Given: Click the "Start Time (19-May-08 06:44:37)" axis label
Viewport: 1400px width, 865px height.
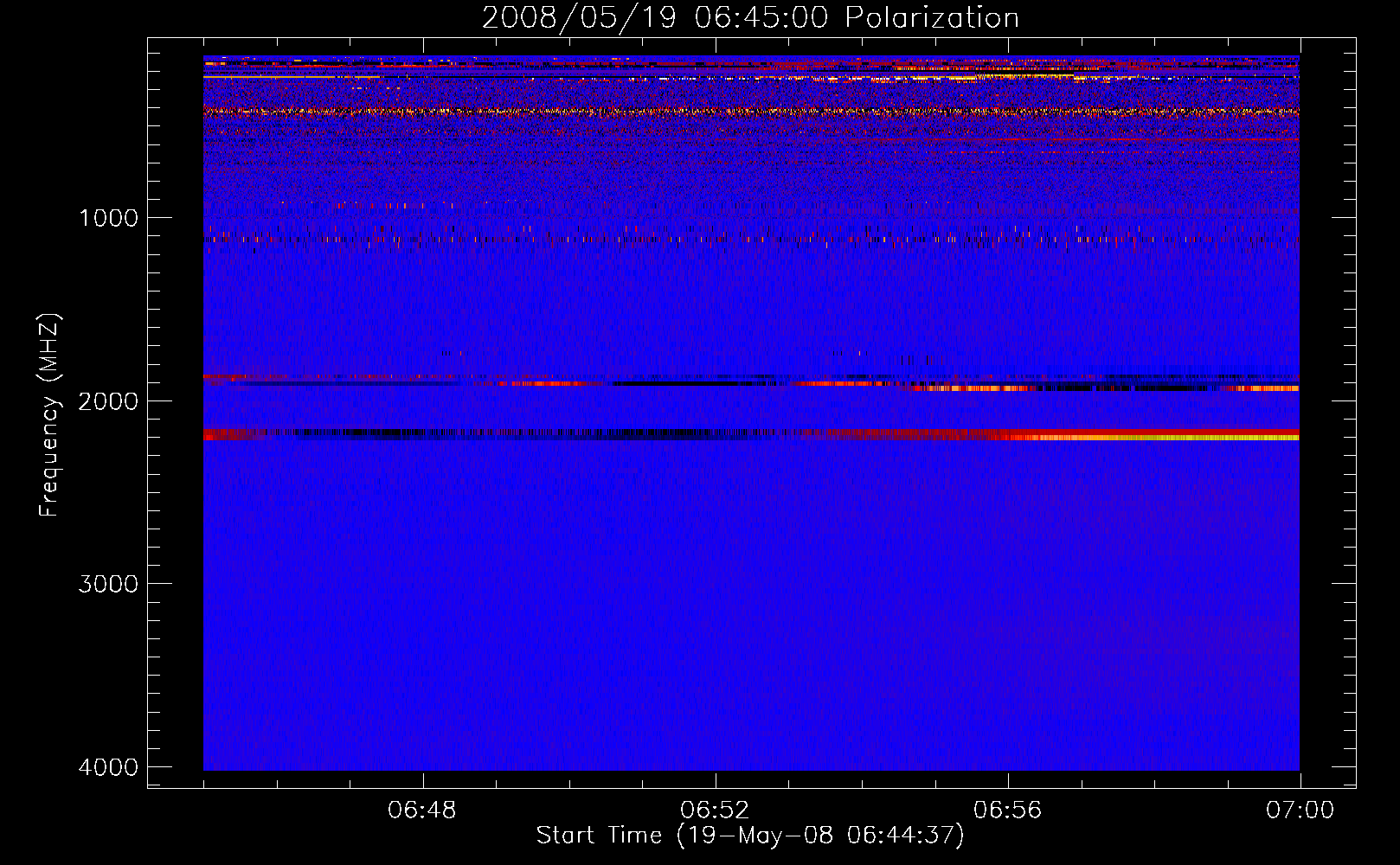Looking at the screenshot, I should click(749, 836).
